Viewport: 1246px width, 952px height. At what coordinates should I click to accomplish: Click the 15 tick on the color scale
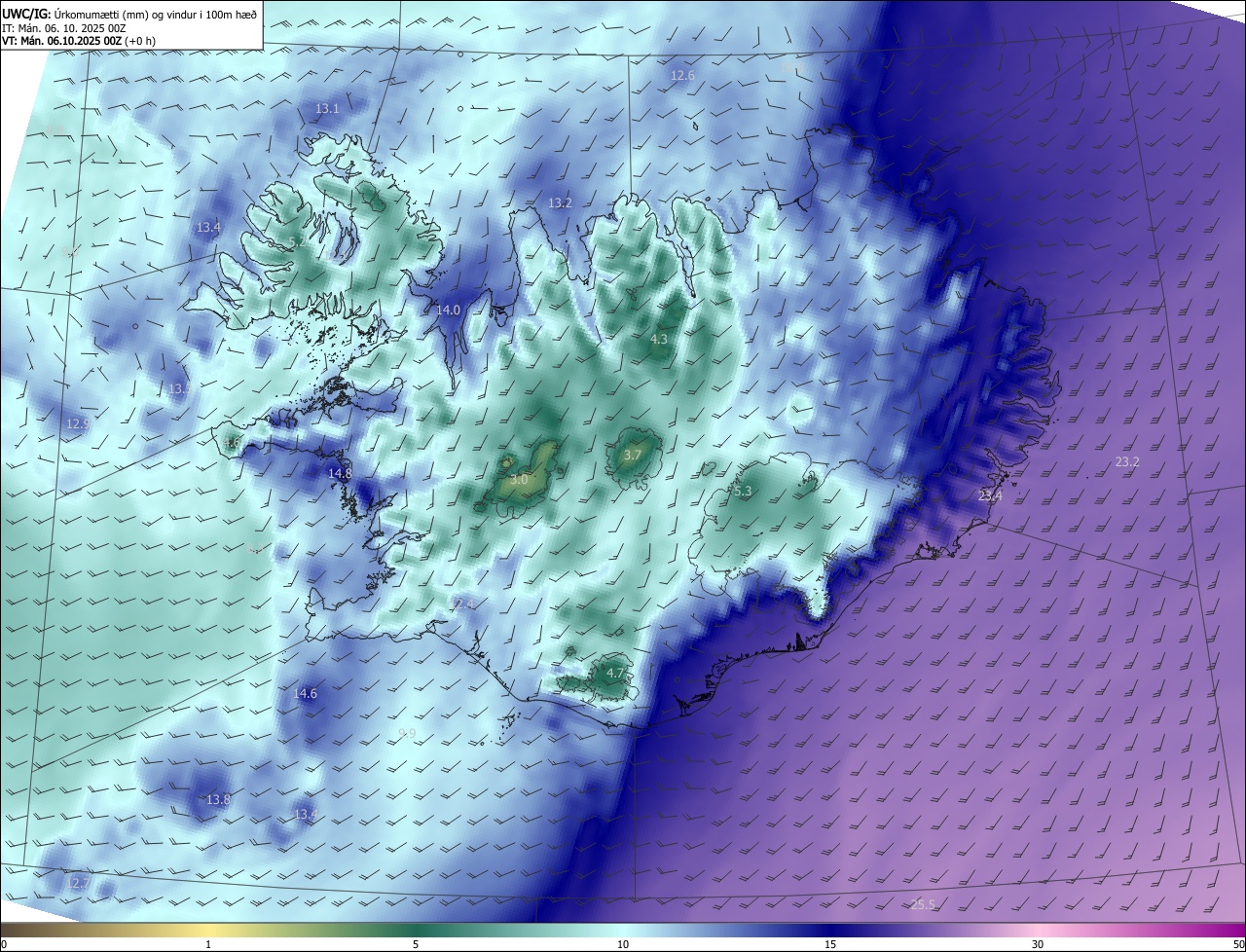830,944
